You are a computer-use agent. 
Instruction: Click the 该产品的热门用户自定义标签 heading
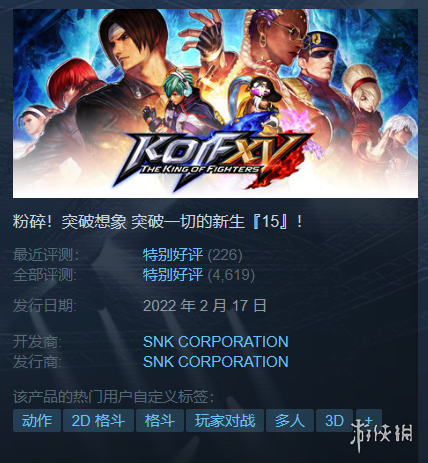pyautogui.click(x=113, y=397)
